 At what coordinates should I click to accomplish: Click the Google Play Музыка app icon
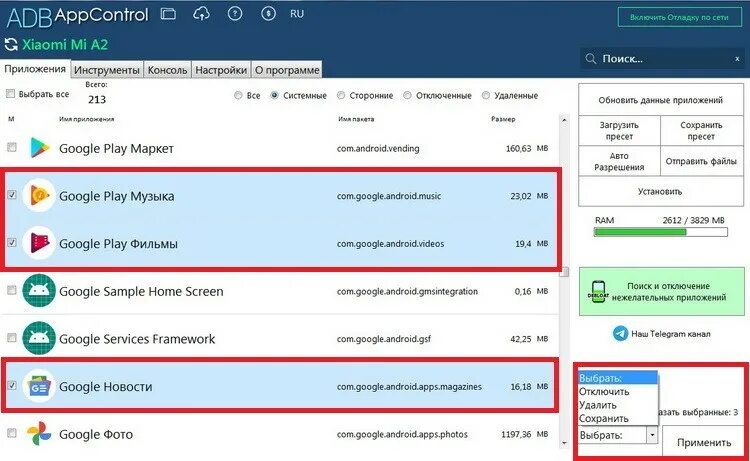pyautogui.click(x=39, y=196)
